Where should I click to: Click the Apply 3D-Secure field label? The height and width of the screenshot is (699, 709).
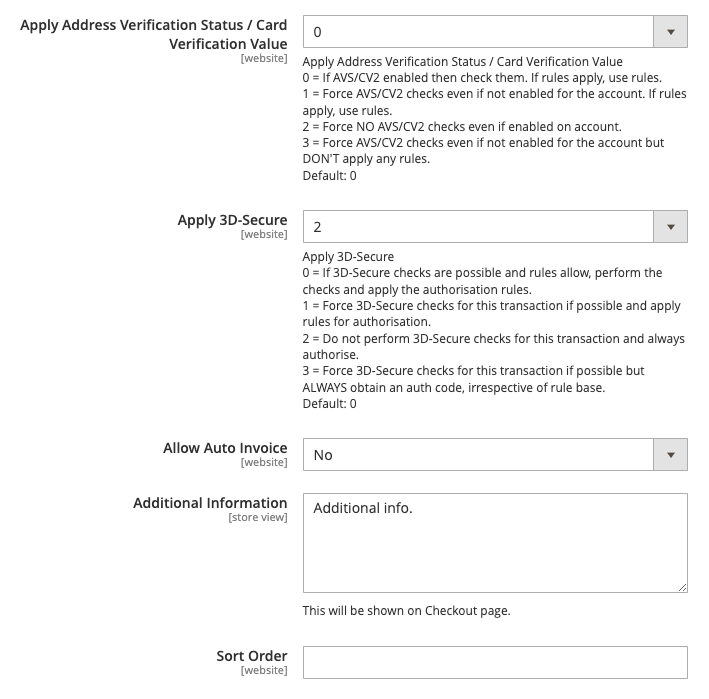[x=232, y=220]
